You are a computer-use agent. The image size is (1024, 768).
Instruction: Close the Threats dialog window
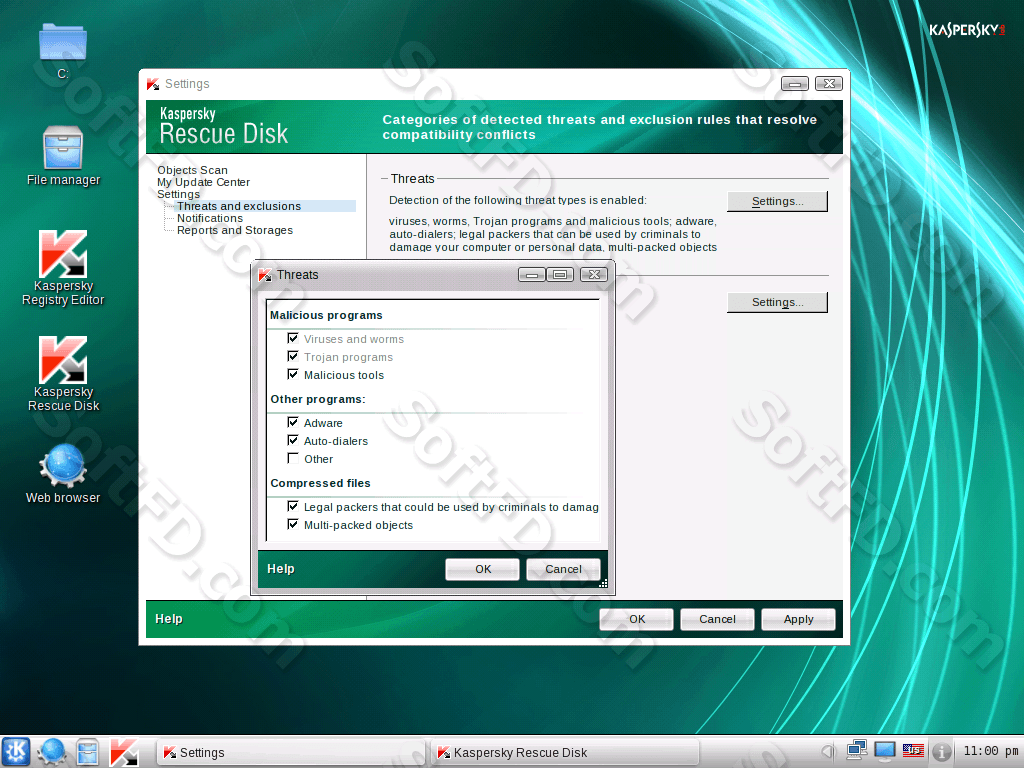(594, 274)
